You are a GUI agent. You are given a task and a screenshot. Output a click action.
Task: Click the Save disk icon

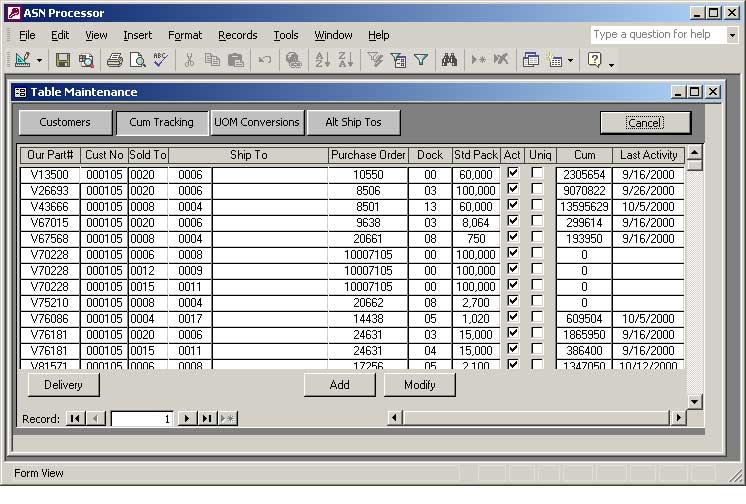[63, 60]
